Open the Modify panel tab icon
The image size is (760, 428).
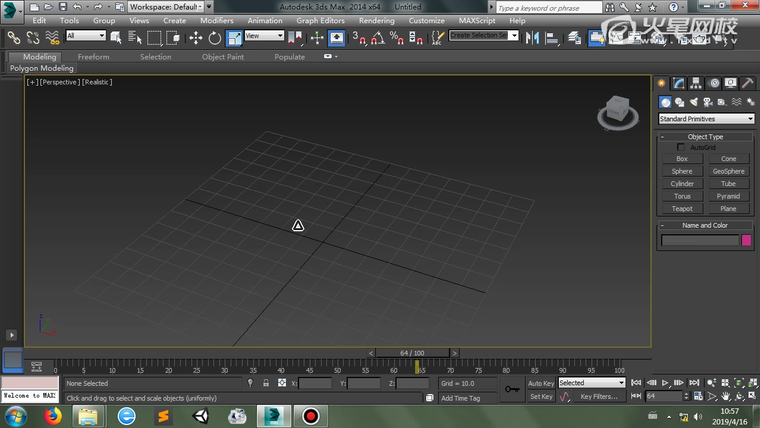pyautogui.click(x=677, y=83)
